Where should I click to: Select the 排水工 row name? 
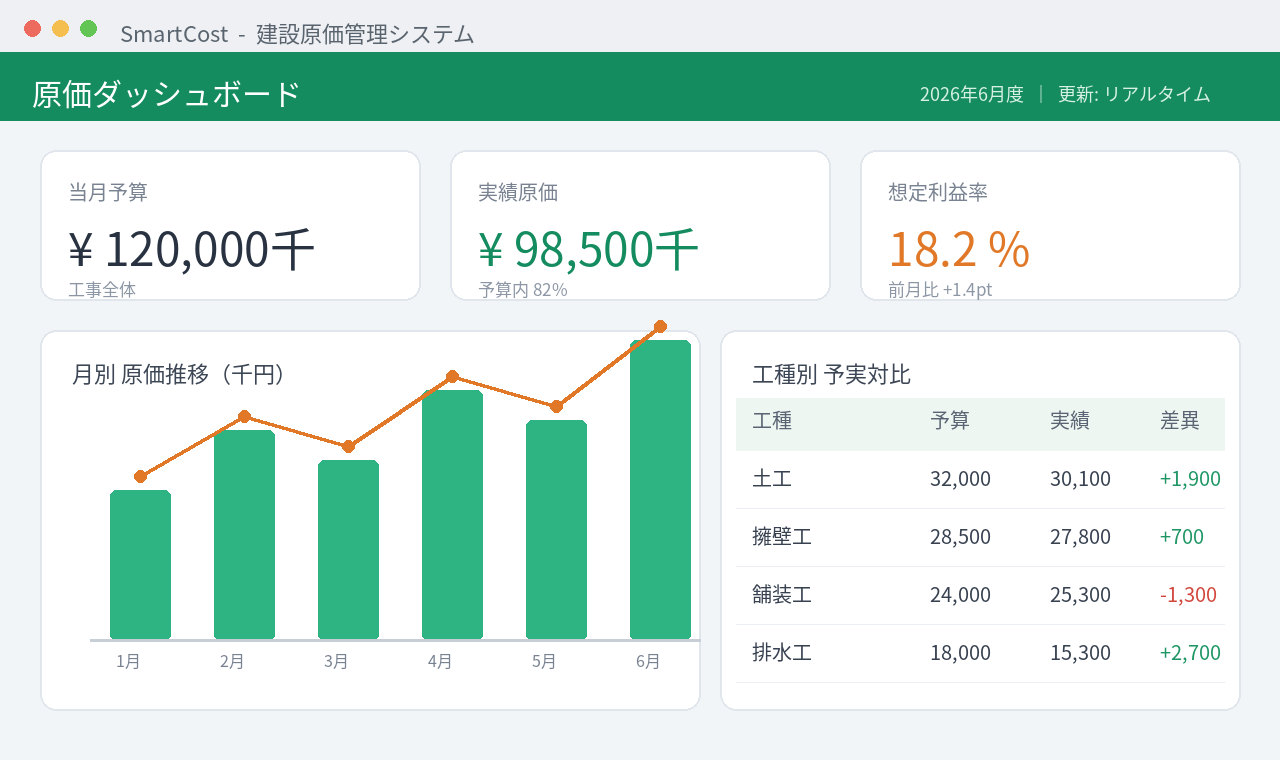(782, 653)
